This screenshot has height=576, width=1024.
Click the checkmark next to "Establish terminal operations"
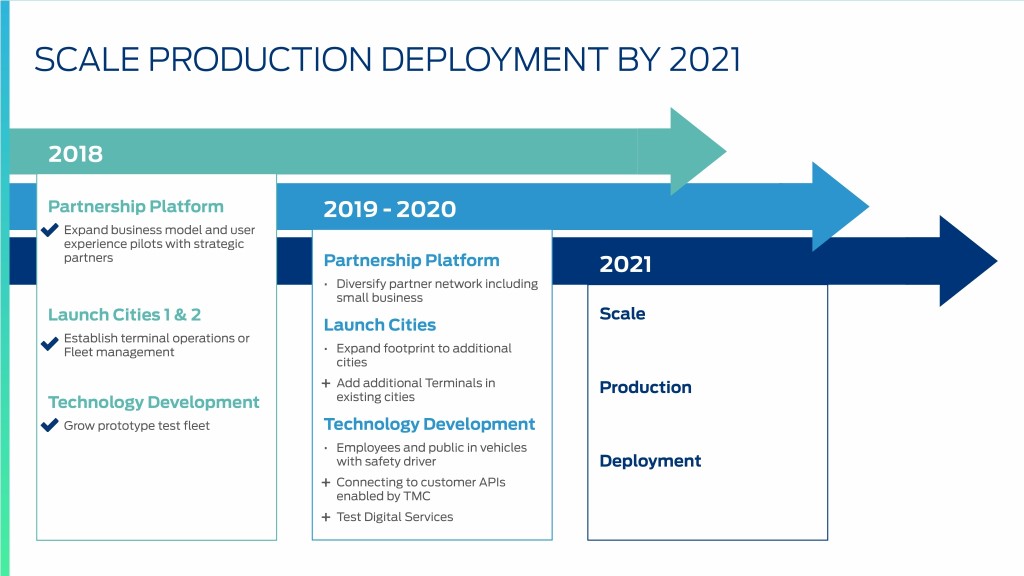click(50, 344)
